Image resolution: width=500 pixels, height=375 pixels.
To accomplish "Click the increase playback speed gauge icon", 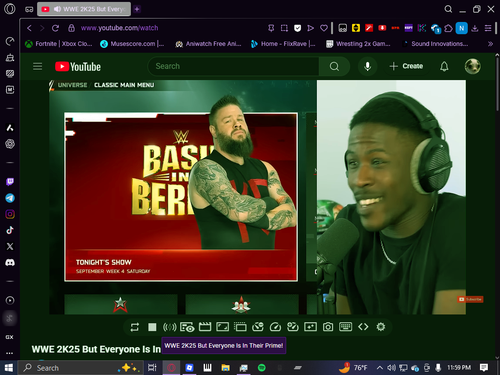I will coord(293,327).
